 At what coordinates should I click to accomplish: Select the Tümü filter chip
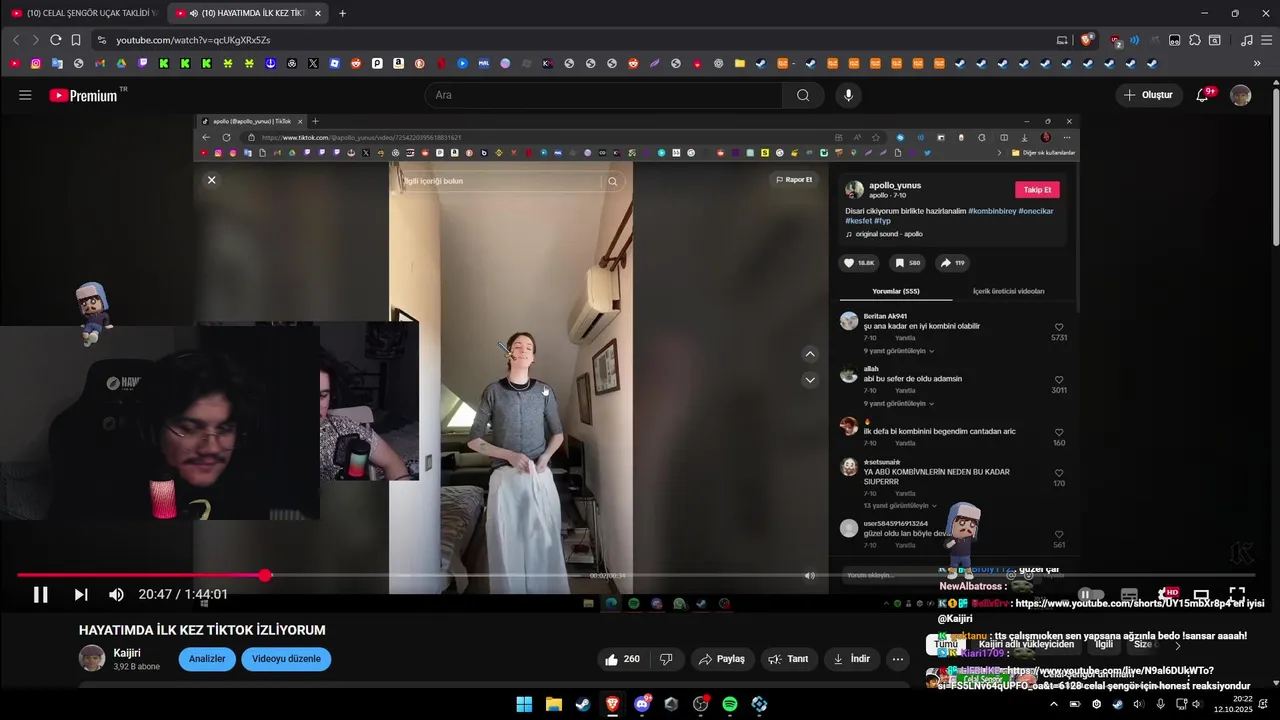[x=946, y=645]
